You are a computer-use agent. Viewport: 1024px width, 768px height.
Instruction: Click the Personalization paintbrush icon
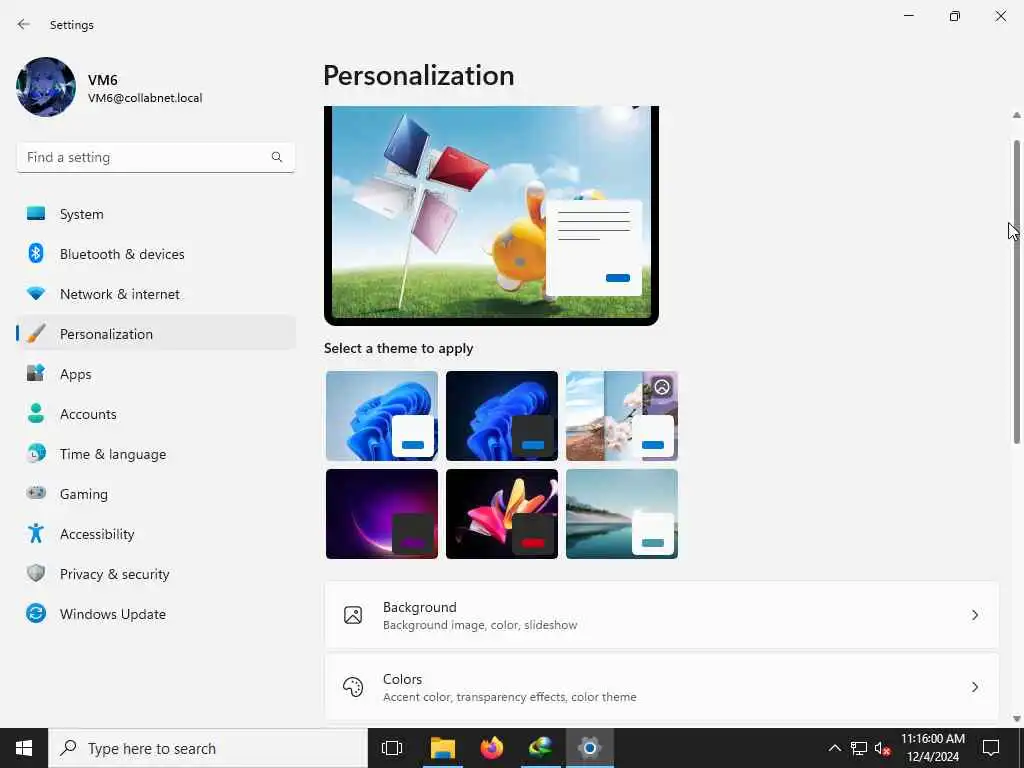[x=36, y=334]
